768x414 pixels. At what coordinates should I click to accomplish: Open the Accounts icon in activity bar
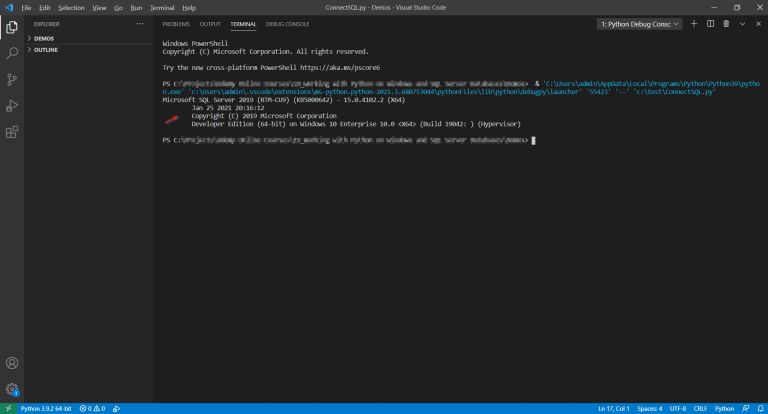coord(12,363)
